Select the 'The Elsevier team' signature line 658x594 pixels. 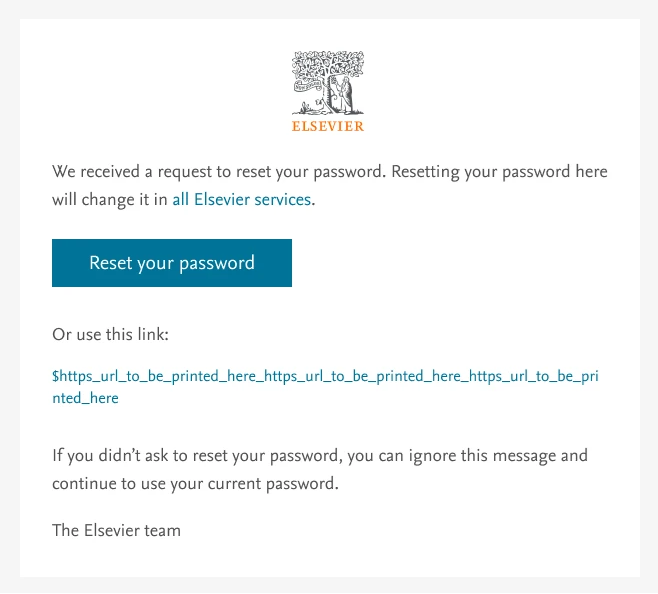click(x=116, y=530)
